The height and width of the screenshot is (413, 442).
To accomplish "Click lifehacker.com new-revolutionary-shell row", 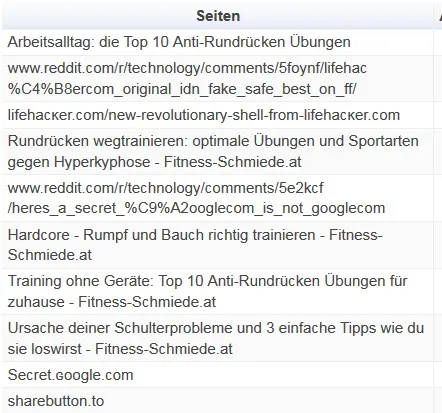I will pos(218,115).
